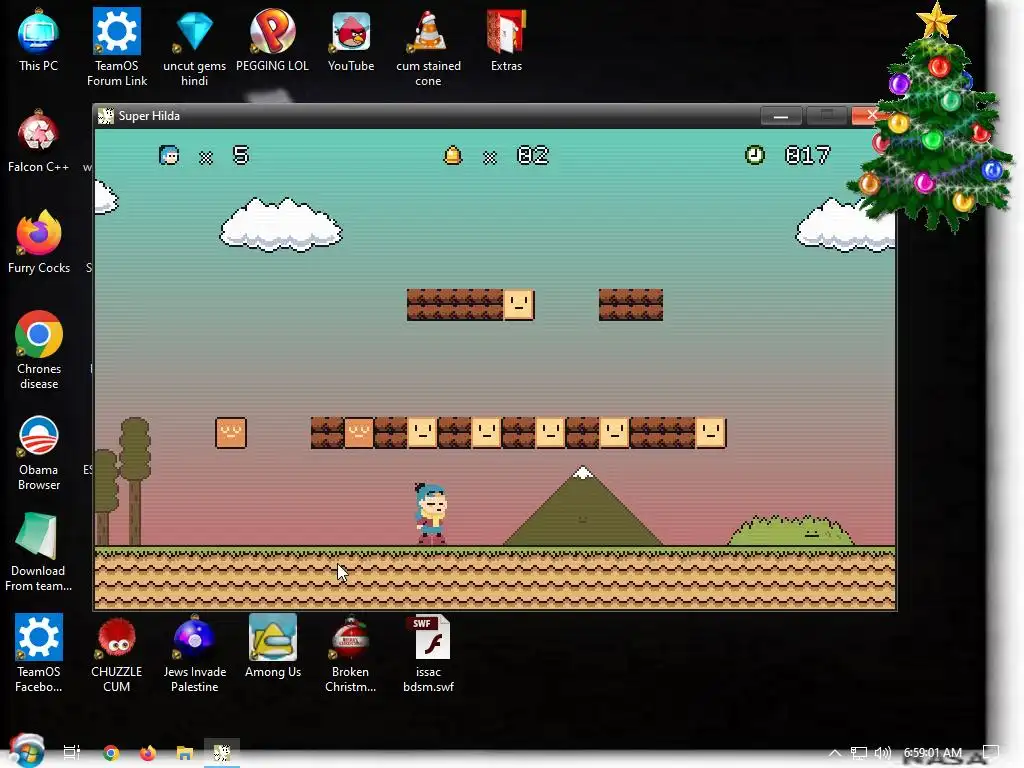The image size is (1024, 768).
Task: Close the Super Hilda window
Action: pyautogui.click(x=872, y=116)
